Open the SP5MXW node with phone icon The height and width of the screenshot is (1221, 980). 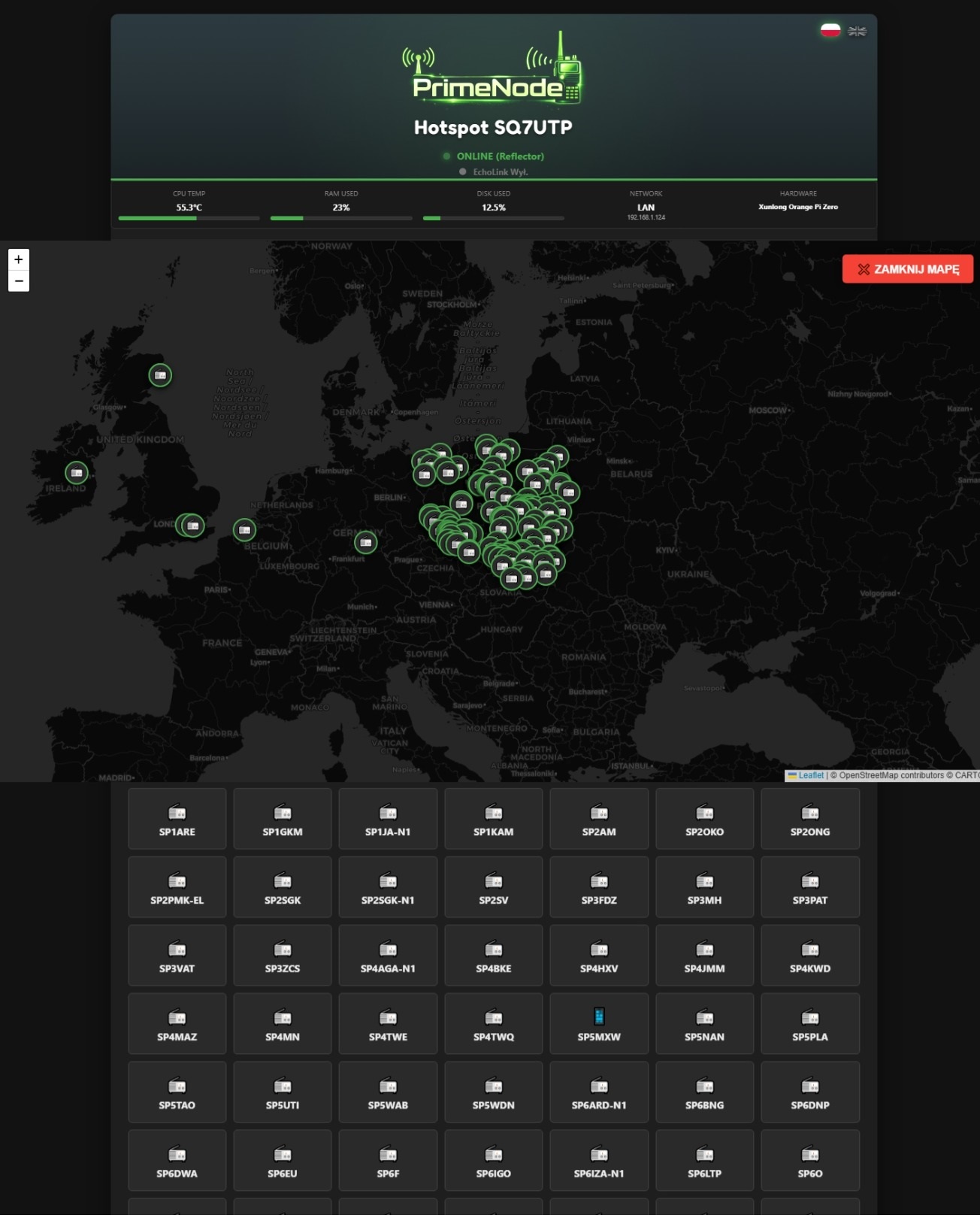(599, 1023)
